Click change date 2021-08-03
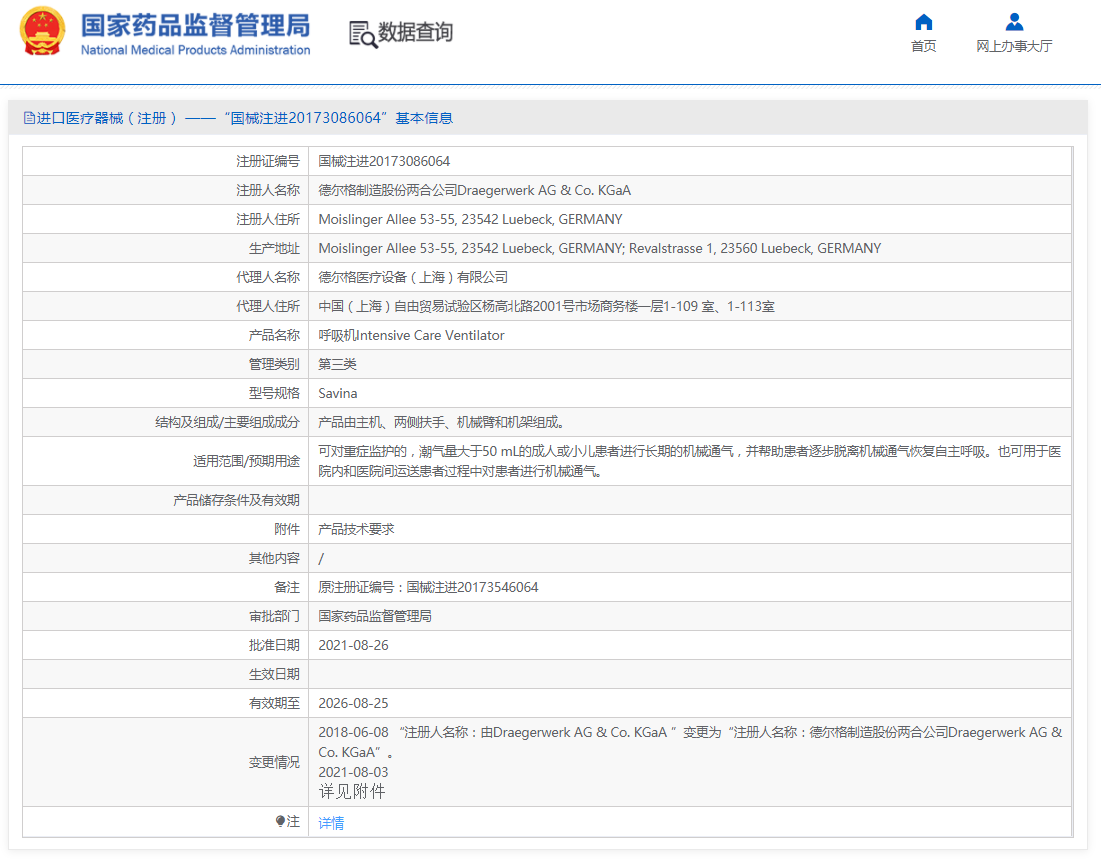Image resolution: width=1101 pixels, height=861 pixels. click(x=353, y=773)
